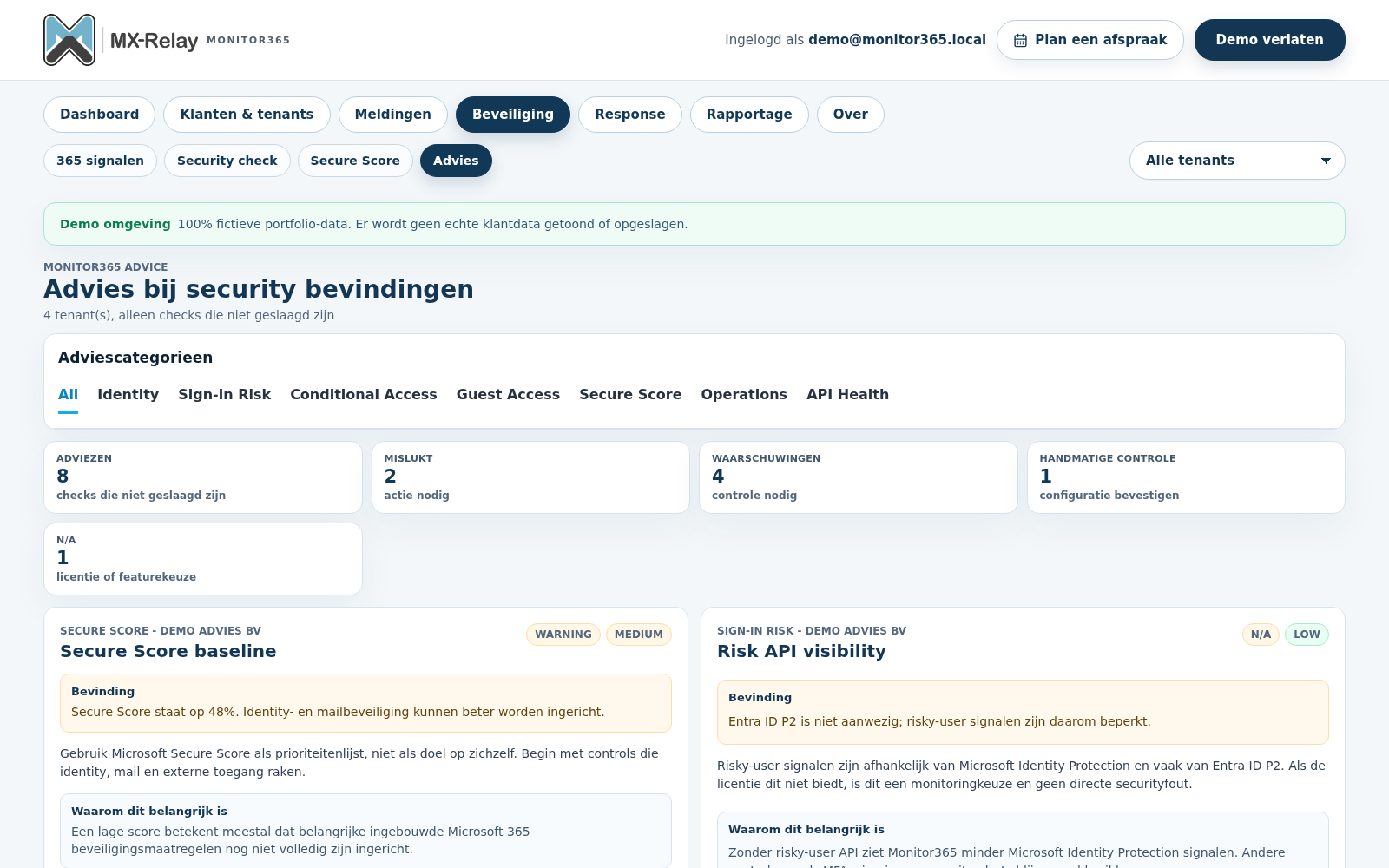The width and height of the screenshot is (1389, 868).
Task: Click the demo@monitor365.local account text
Action: (897, 40)
